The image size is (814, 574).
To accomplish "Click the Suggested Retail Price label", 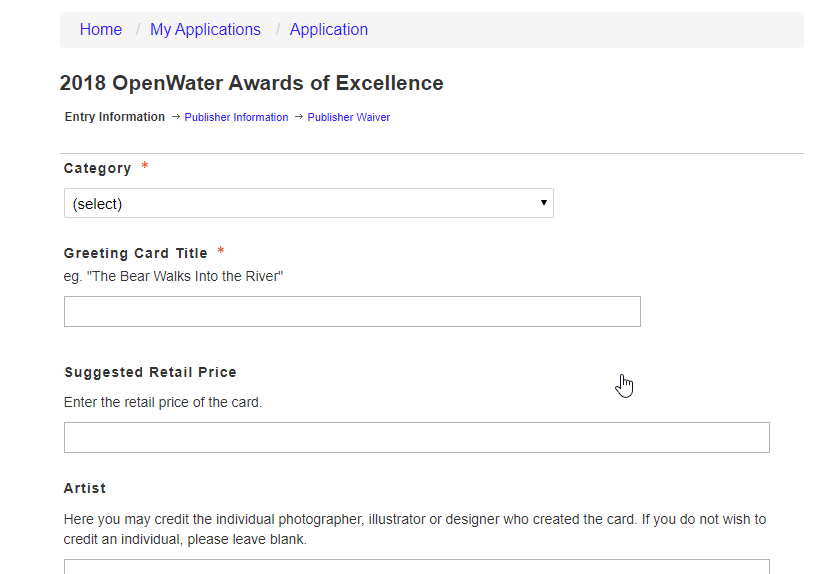I will (x=151, y=372).
